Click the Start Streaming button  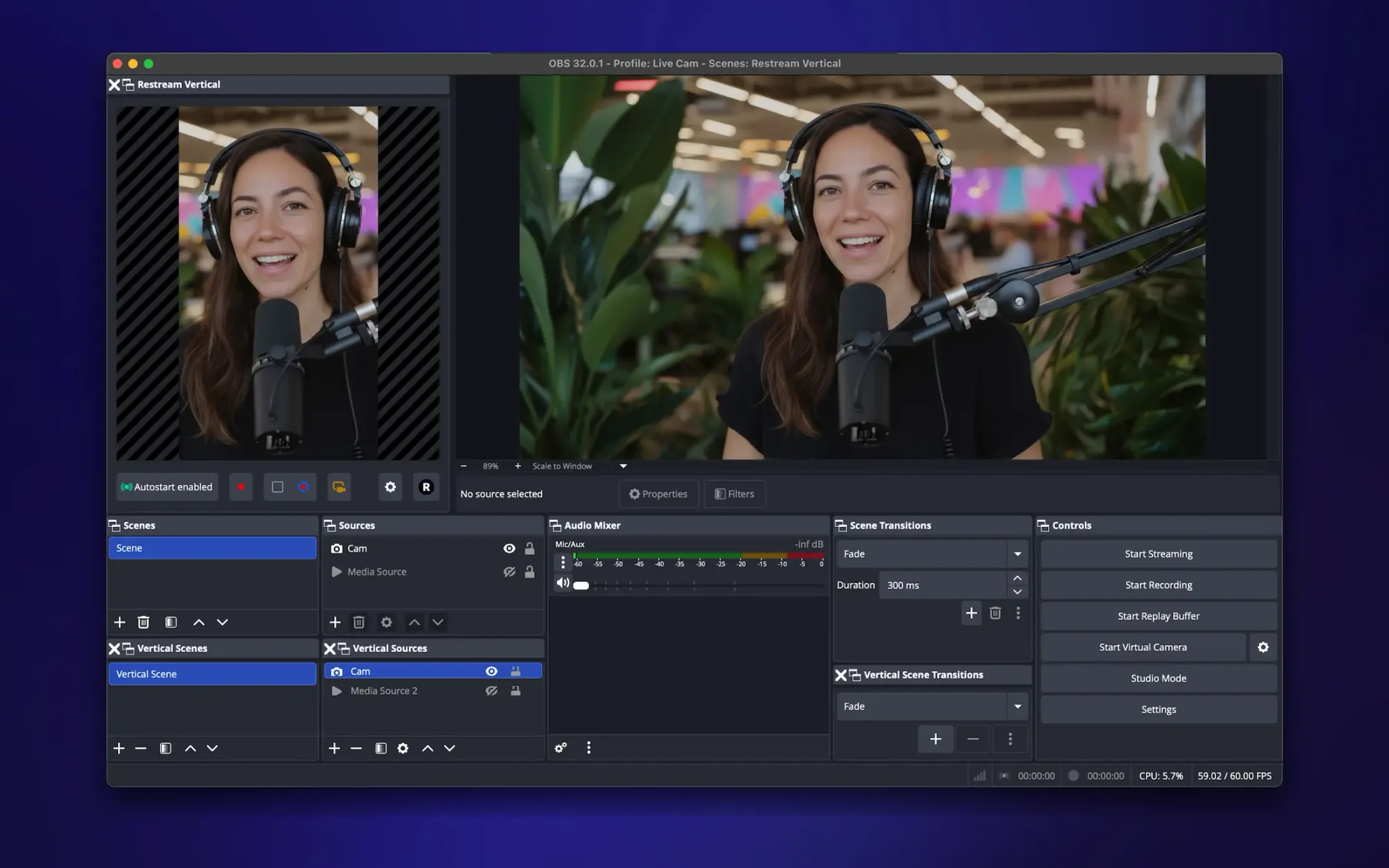coord(1158,553)
